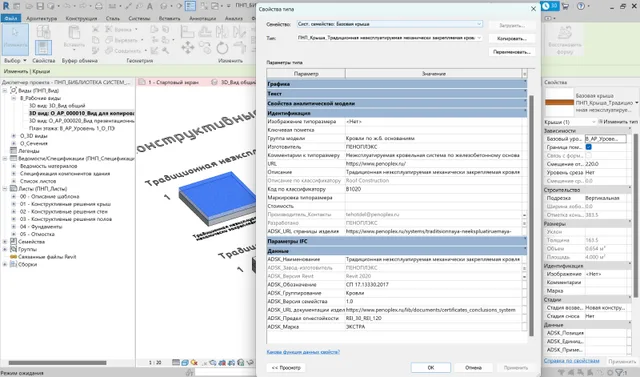Expand the Текст parameter group
640x377 pixels.
point(397,94)
